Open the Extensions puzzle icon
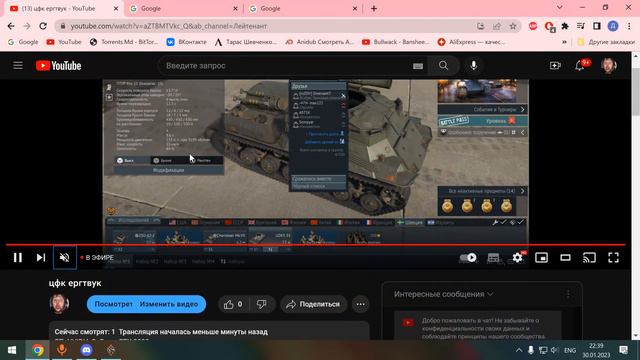 (x=565, y=26)
